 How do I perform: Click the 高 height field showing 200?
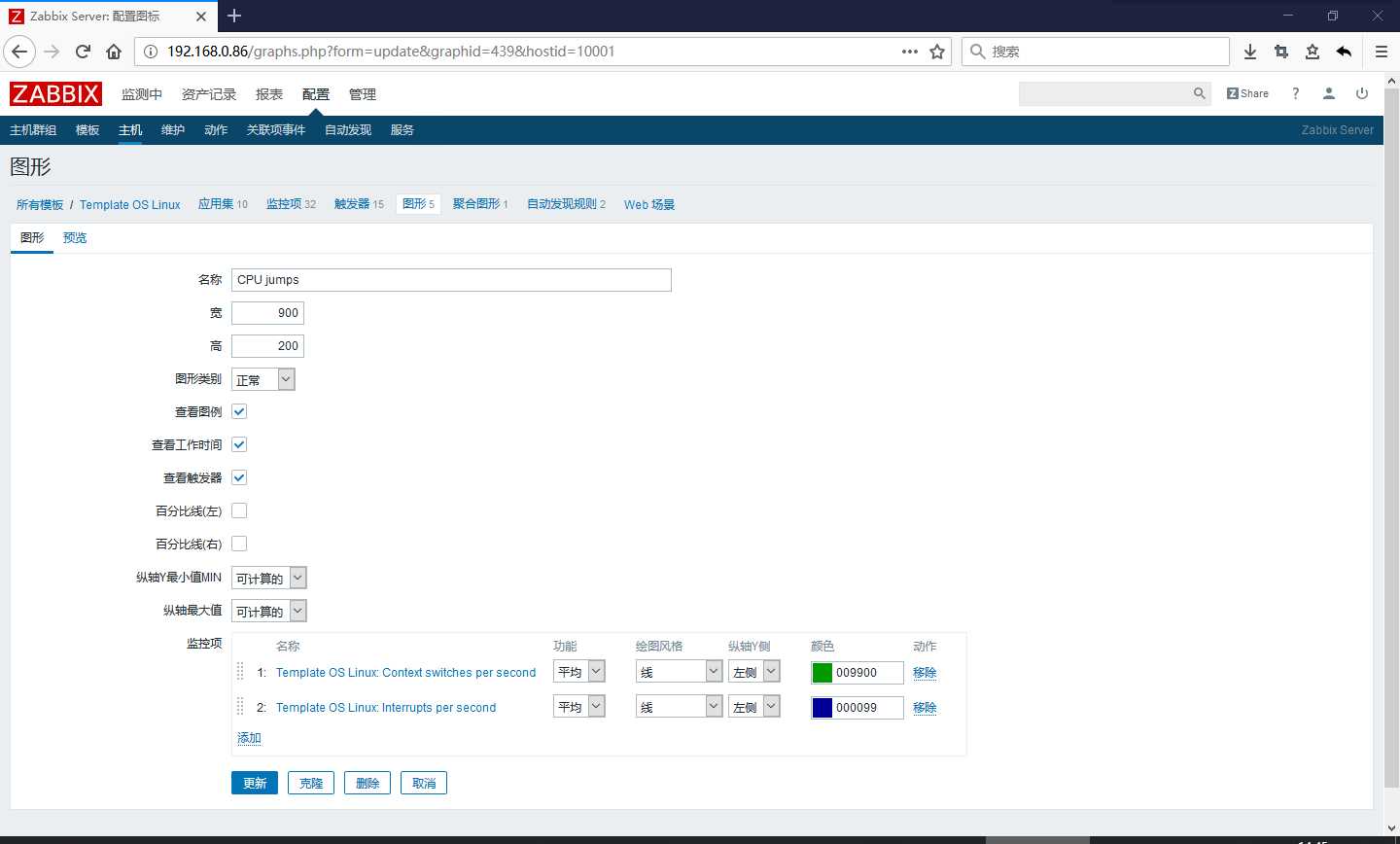point(268,346)
